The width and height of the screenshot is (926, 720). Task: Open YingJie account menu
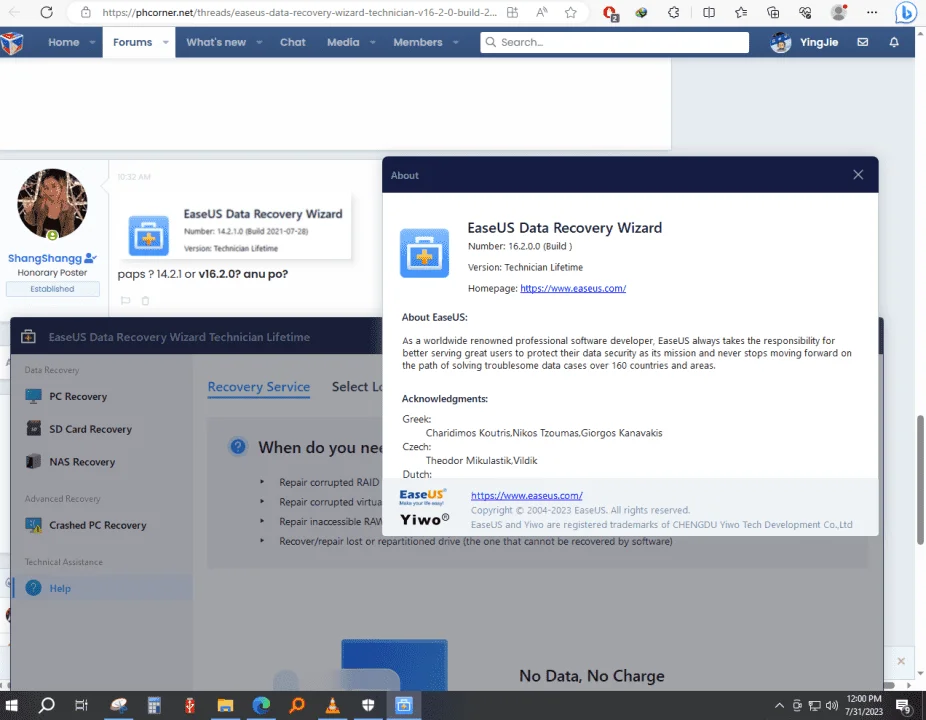point(819,43)
